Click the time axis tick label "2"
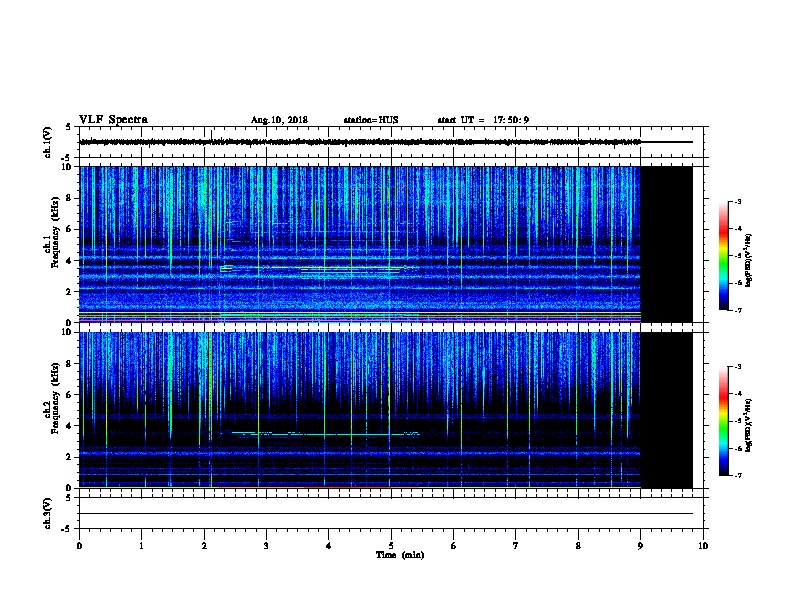Viewport: 792px width, 612px height. click(x=204, y=545)
